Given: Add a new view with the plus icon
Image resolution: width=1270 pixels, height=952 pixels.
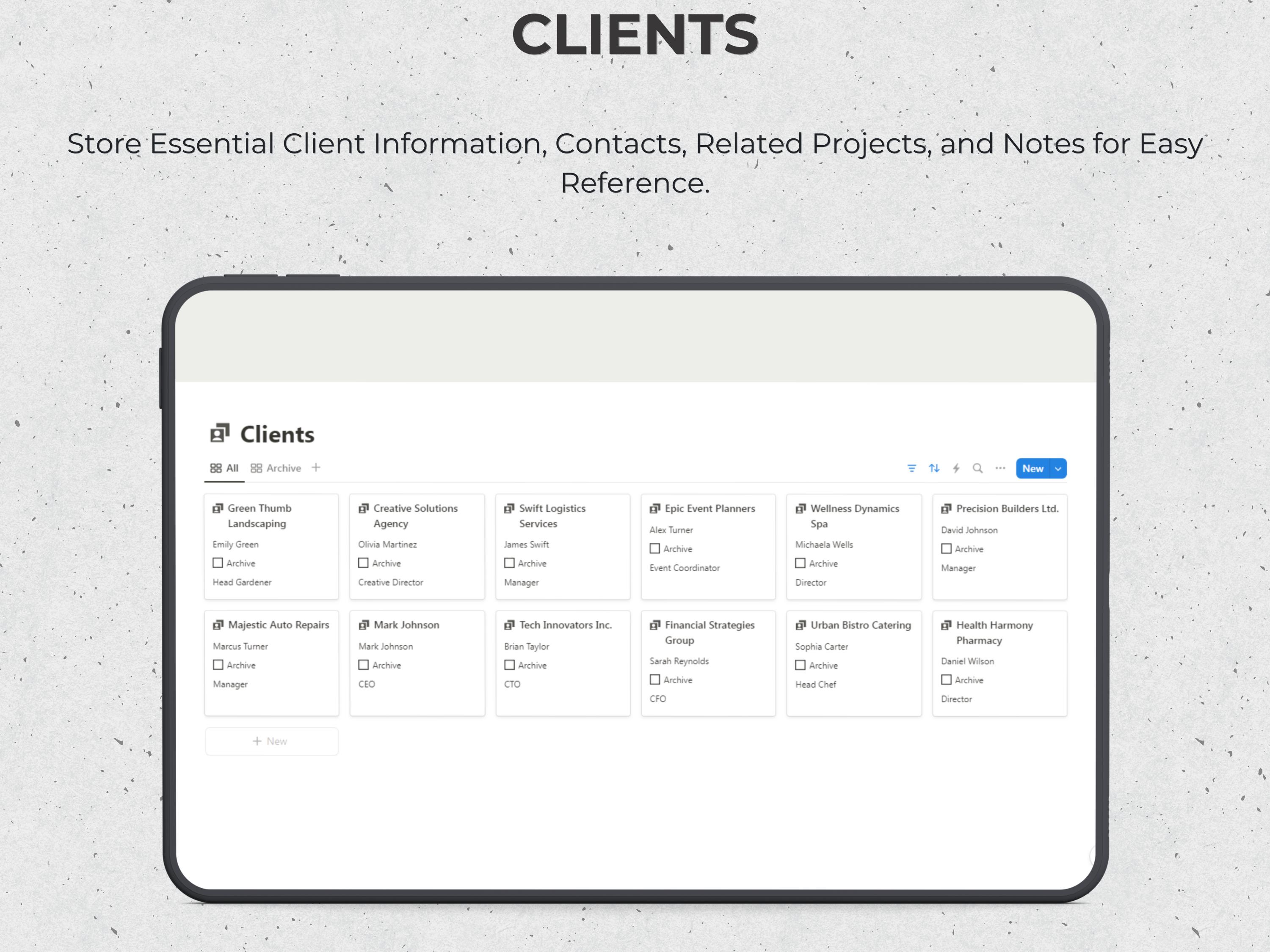Looking at the screenshot, I should pyautogui.click(x=316, y=468).
